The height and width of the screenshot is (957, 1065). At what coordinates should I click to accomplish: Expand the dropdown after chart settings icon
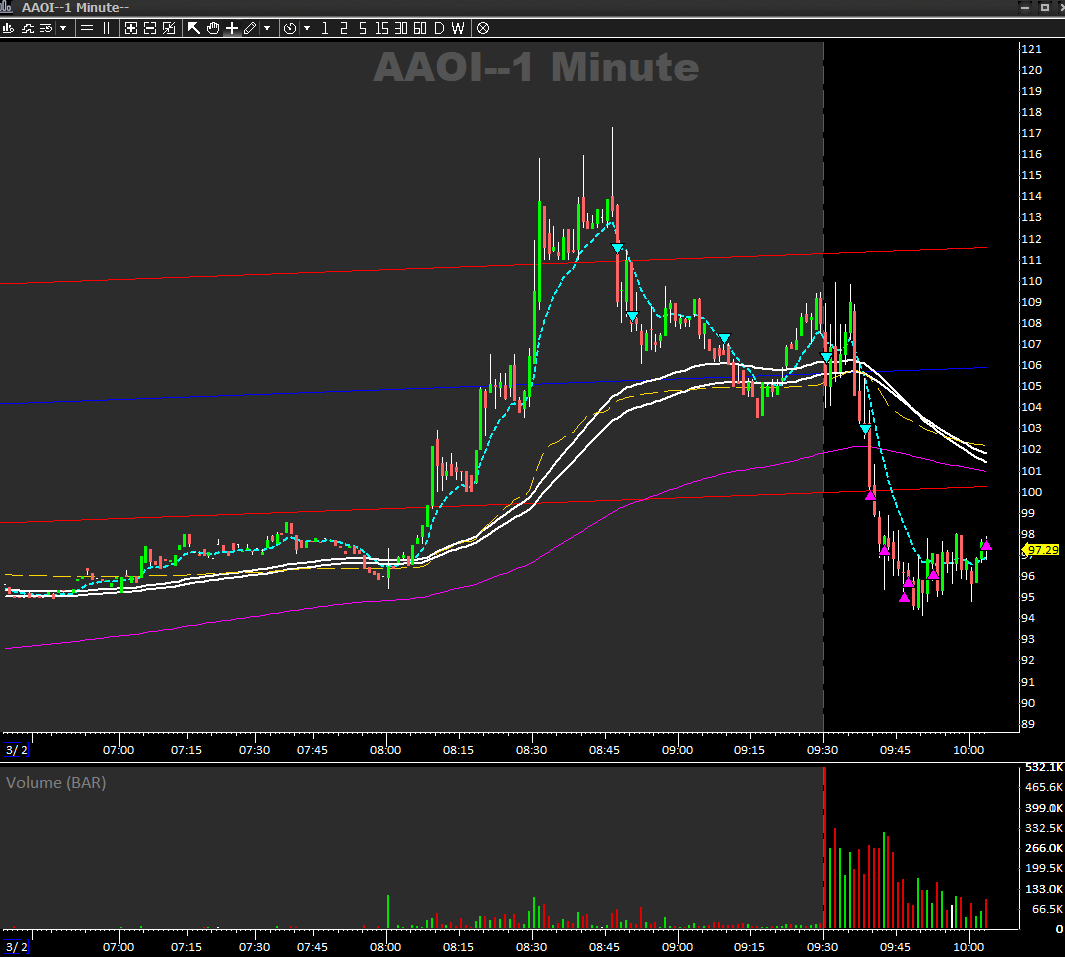click(63, 28)
